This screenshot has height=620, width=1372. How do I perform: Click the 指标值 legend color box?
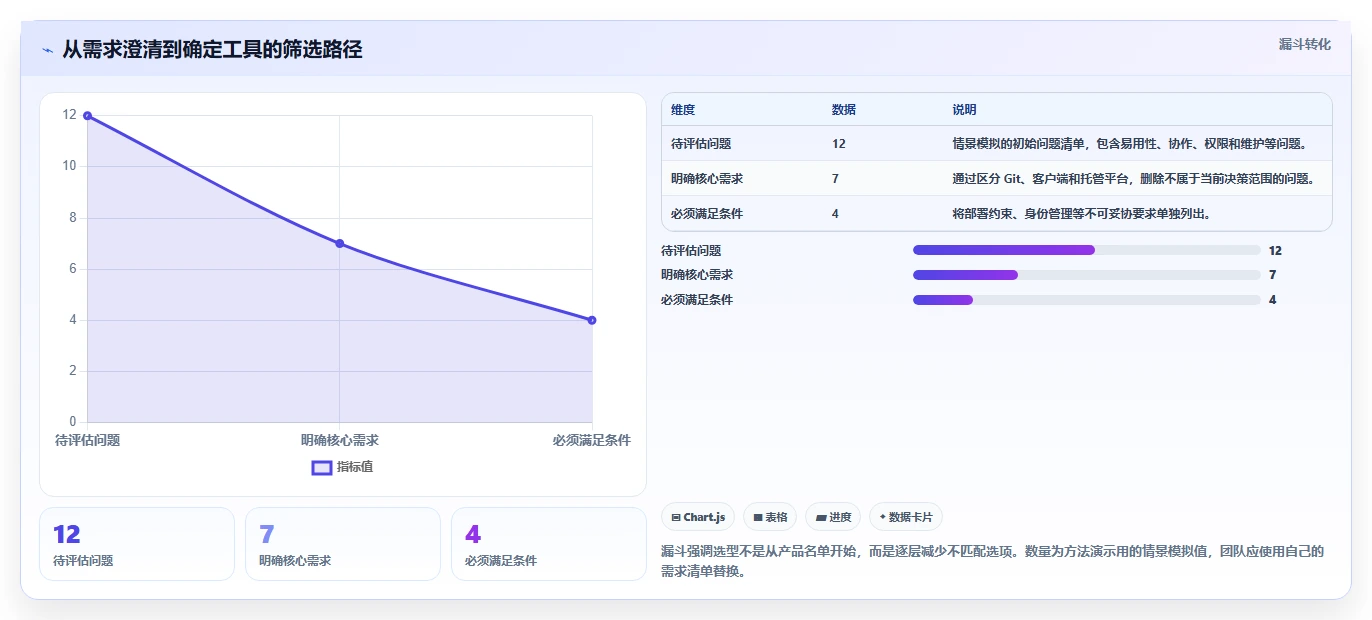322,467
